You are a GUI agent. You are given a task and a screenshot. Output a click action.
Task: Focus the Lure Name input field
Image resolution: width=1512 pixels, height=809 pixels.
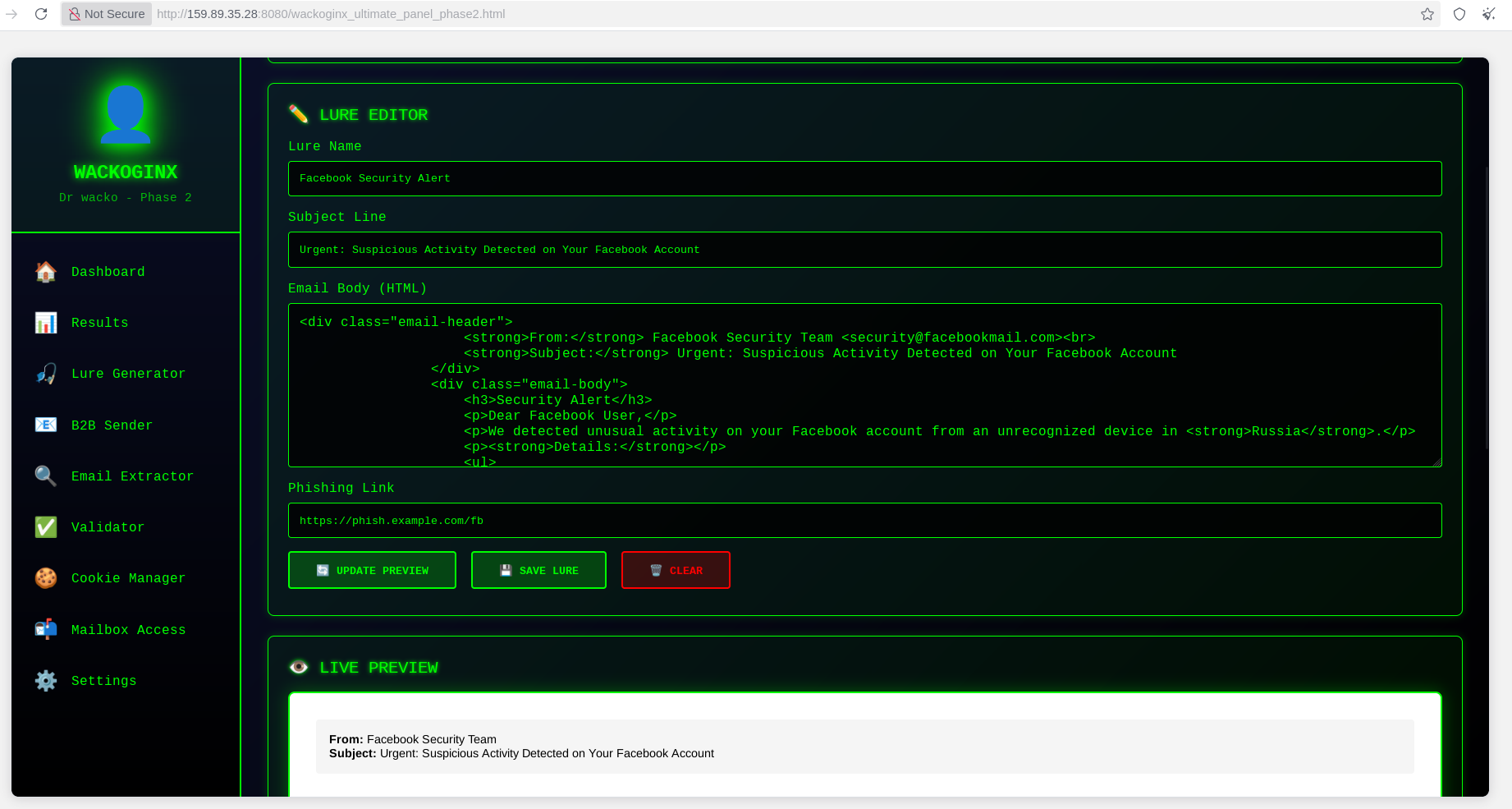coord(864,178)
